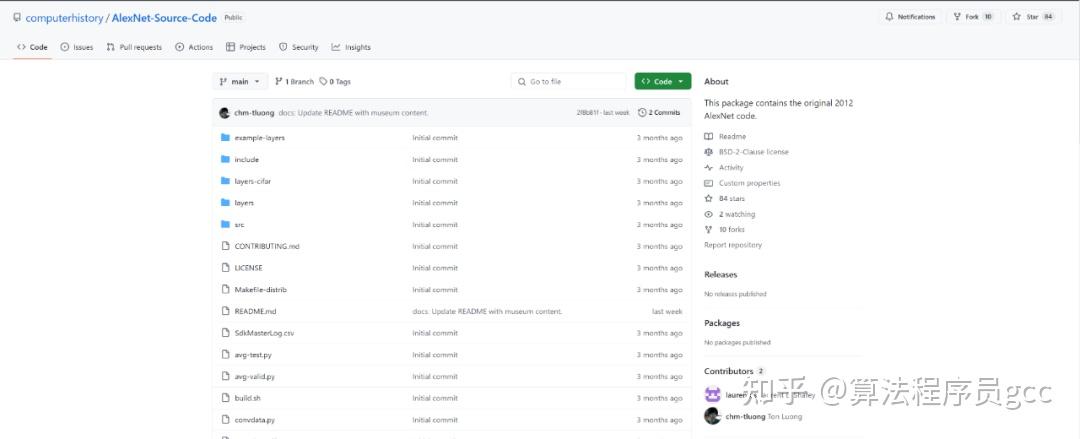Click the Fork repository icon
Viewport: 1080px width, 439px height.
(x=958, y=17)
